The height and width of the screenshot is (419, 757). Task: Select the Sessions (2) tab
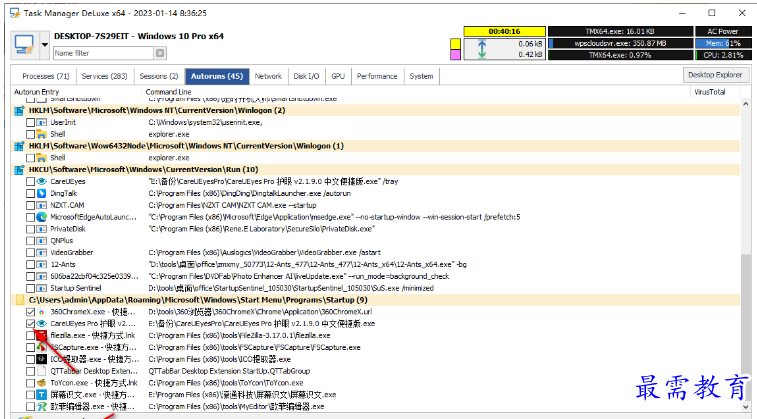[x=159, y=76]
